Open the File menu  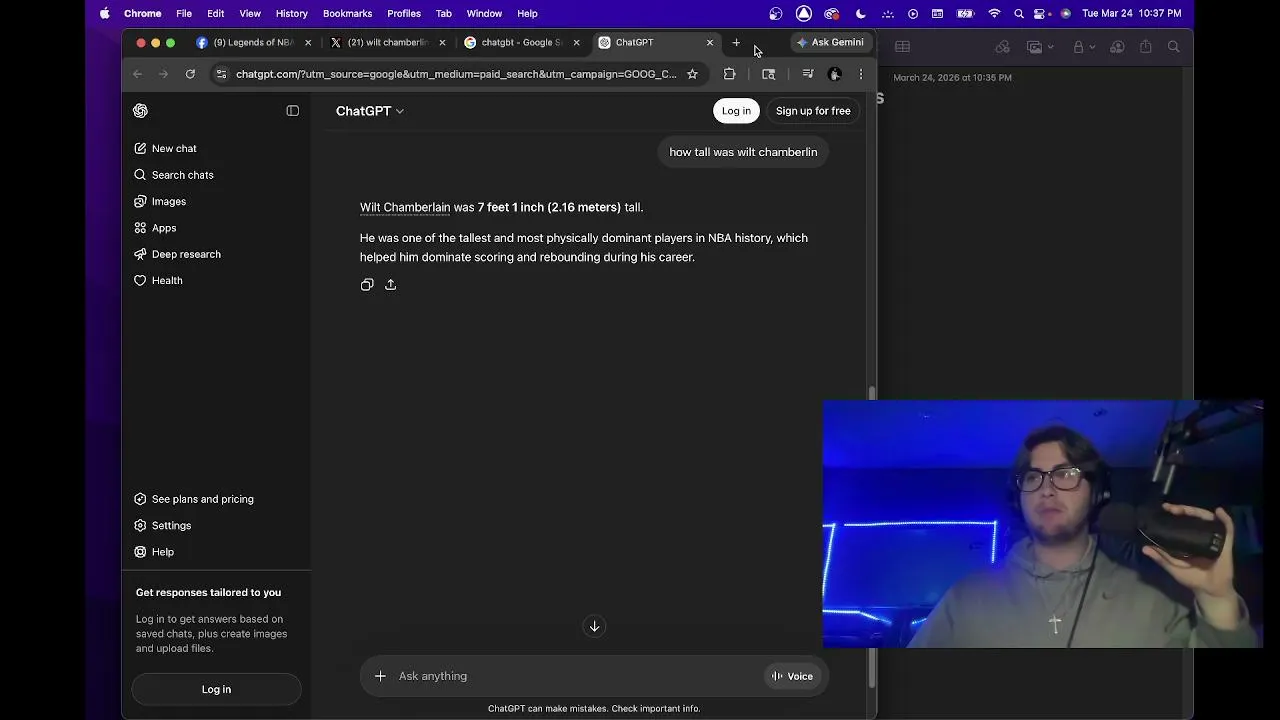pyautogui.click(x=184, y=14)
